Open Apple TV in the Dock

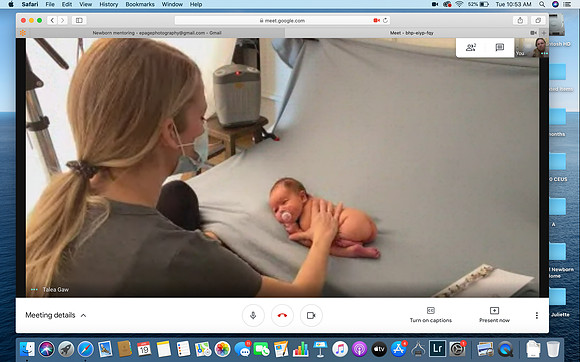[x=379, y=349]
